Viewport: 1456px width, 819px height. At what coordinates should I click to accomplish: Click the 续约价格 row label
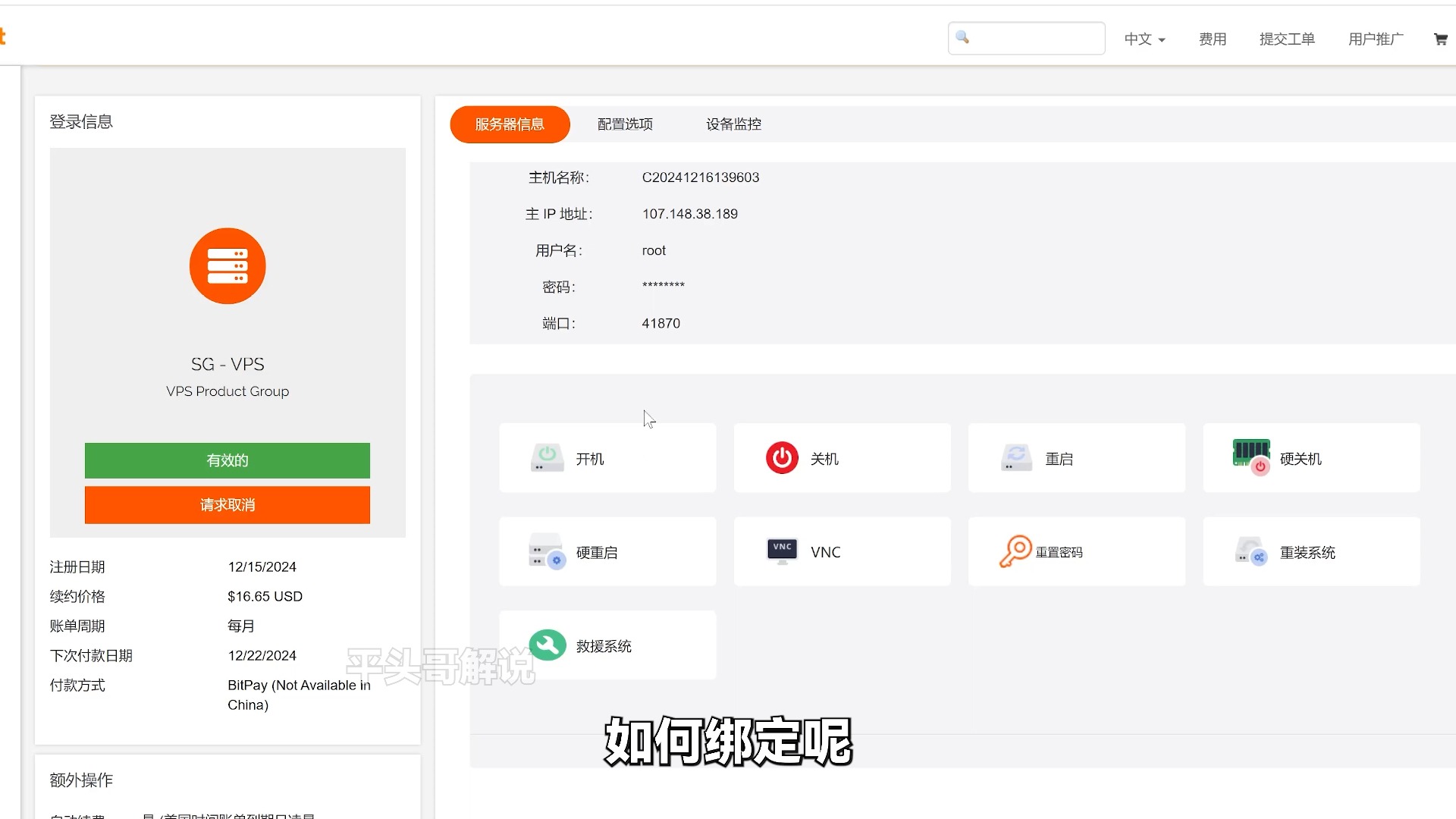point(77,596)
